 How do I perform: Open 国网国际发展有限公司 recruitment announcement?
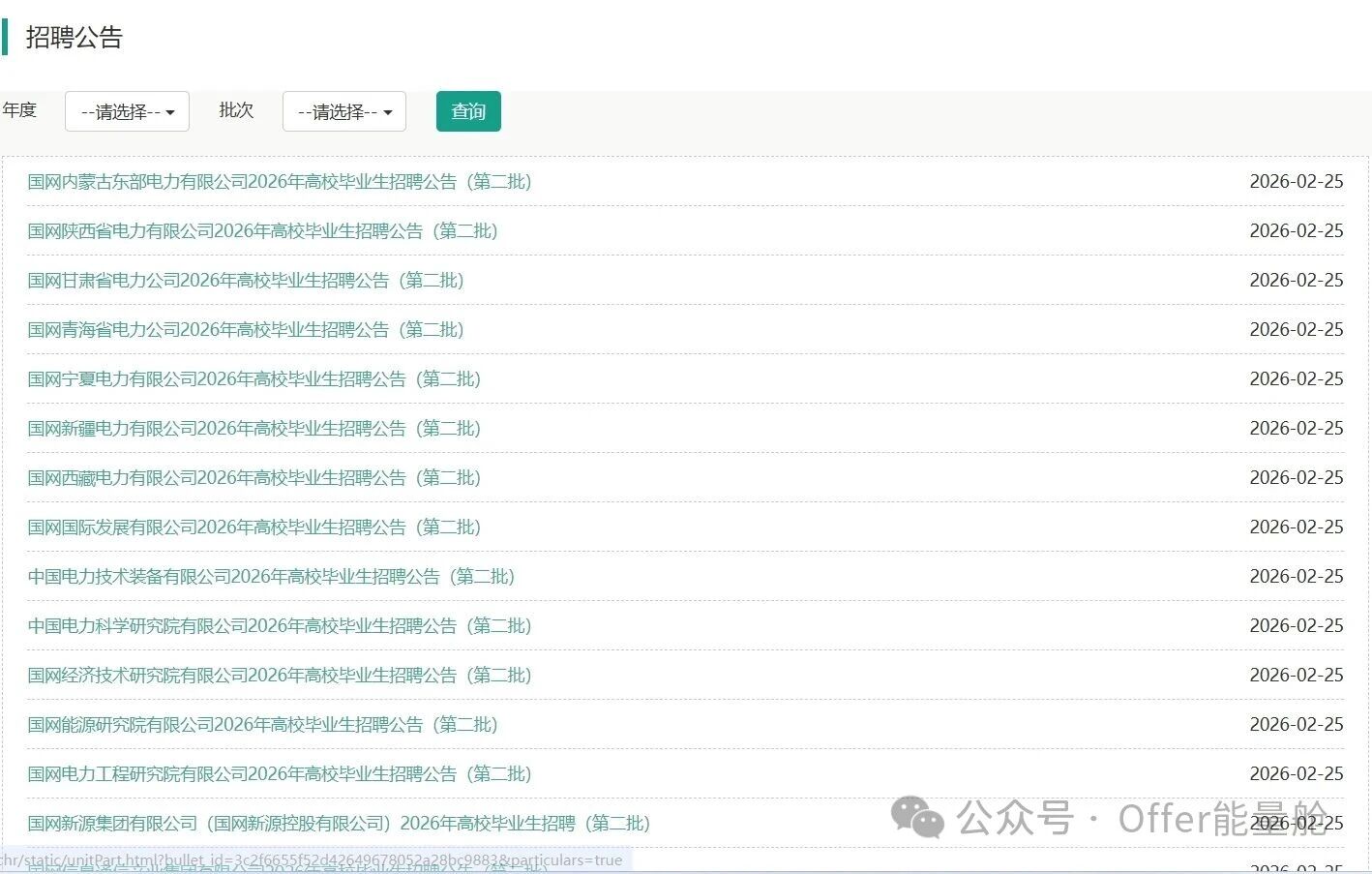point(254,527)
